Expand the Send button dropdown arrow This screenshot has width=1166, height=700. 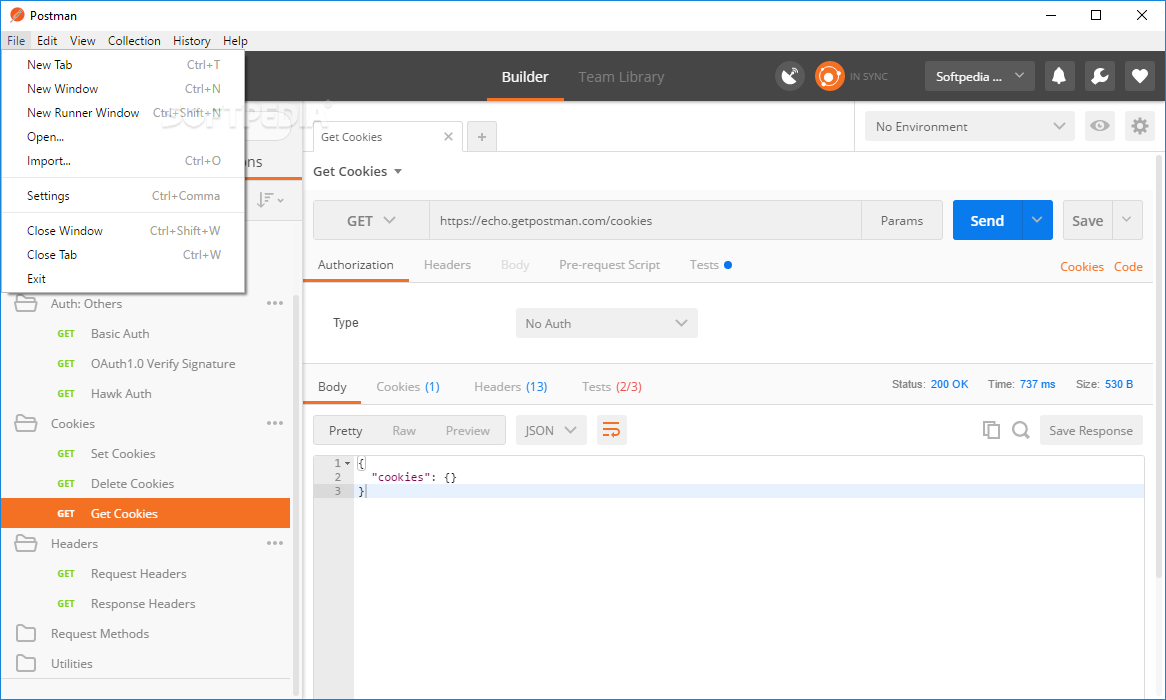1037,220
